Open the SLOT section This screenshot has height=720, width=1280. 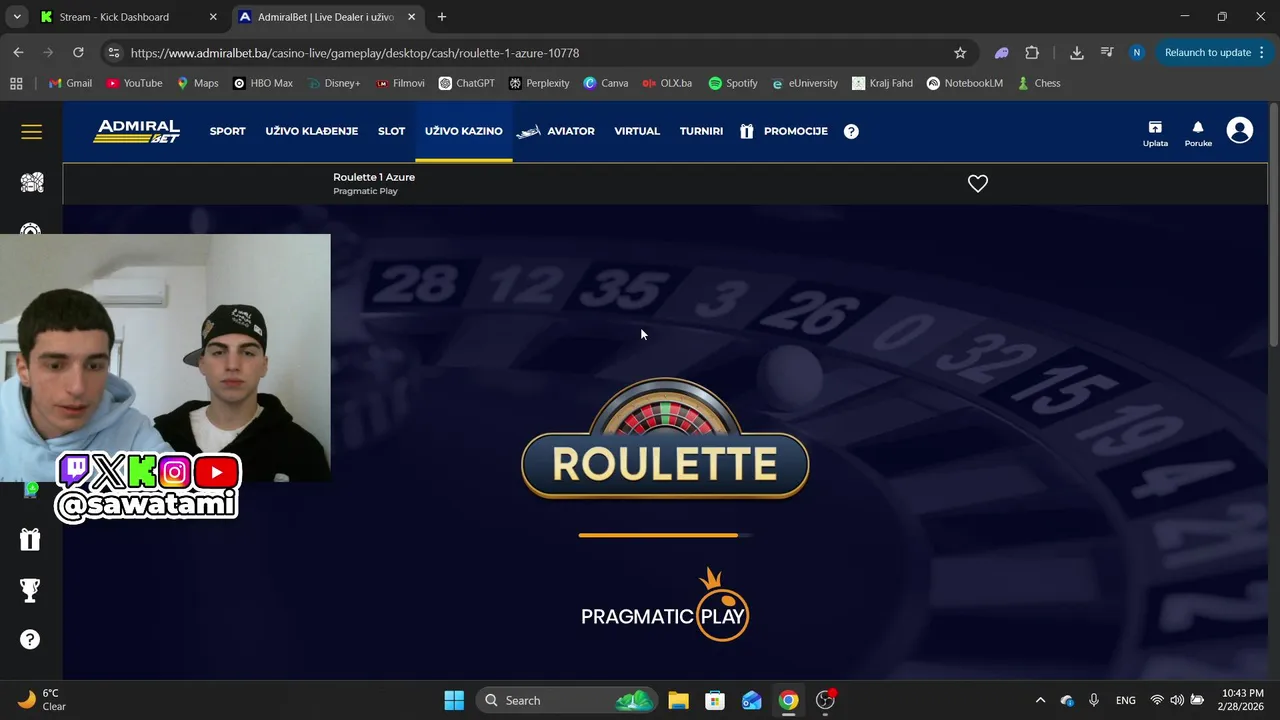pos(391,131)
